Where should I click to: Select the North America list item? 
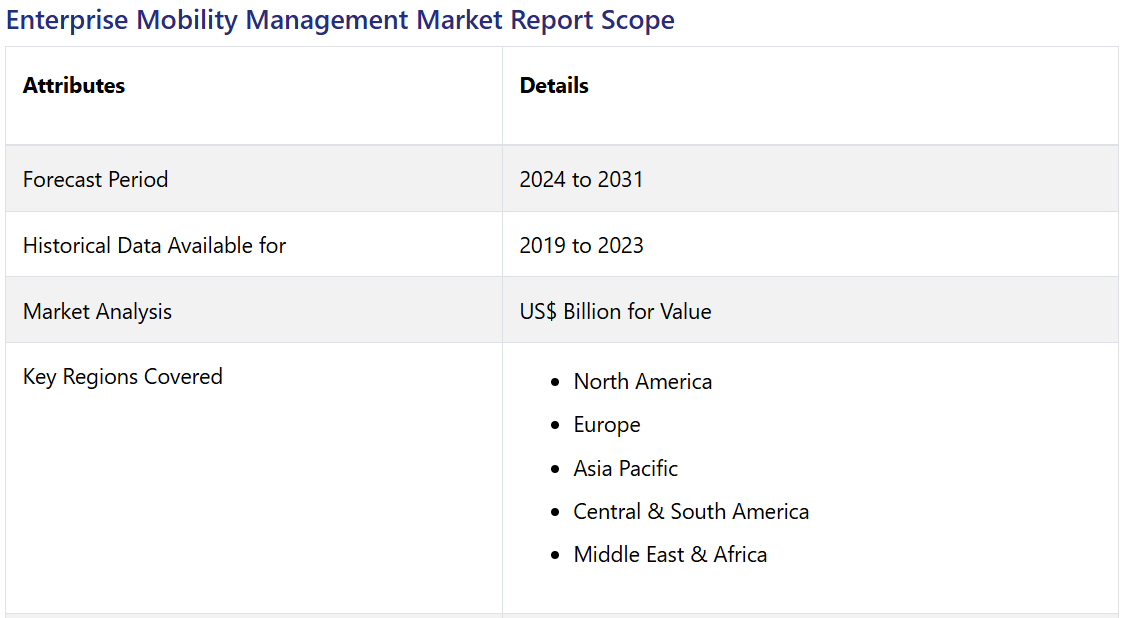point(642,382)
